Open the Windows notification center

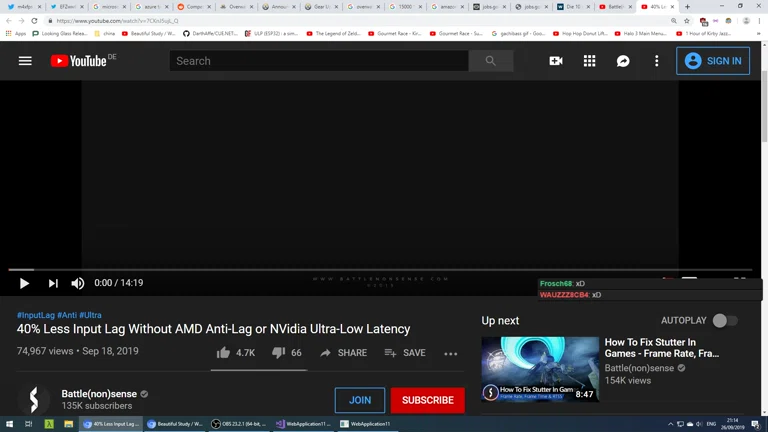[x=756, y=424]
